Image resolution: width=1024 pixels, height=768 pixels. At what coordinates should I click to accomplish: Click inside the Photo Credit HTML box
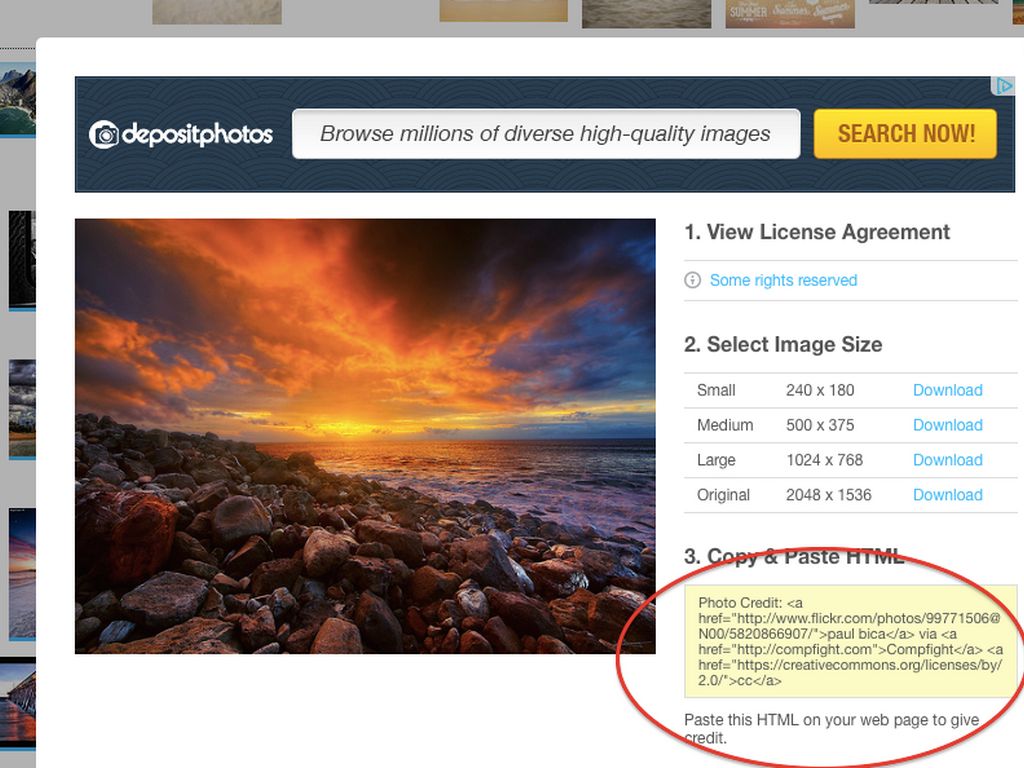pyautogui.click(x=850, y=641)
